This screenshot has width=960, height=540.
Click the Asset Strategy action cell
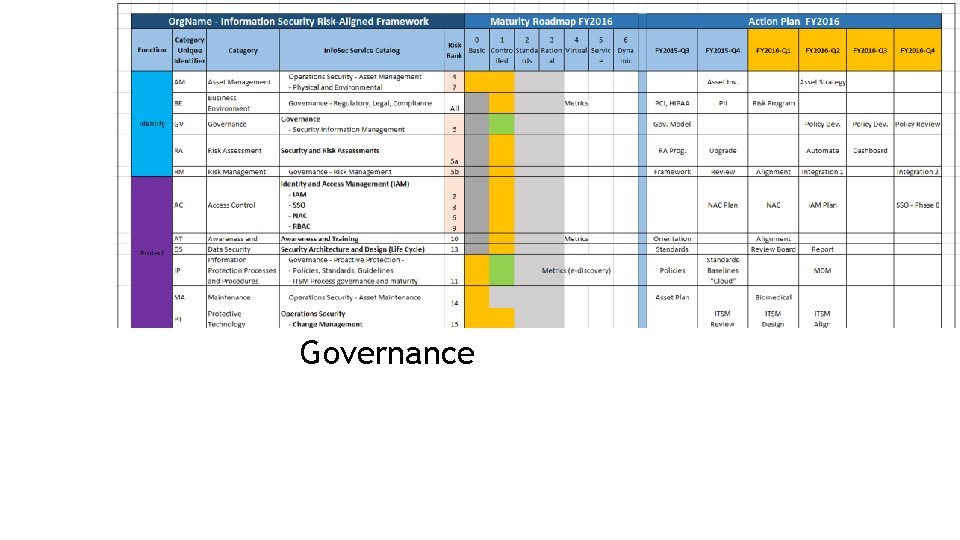[x=823, y=82]
